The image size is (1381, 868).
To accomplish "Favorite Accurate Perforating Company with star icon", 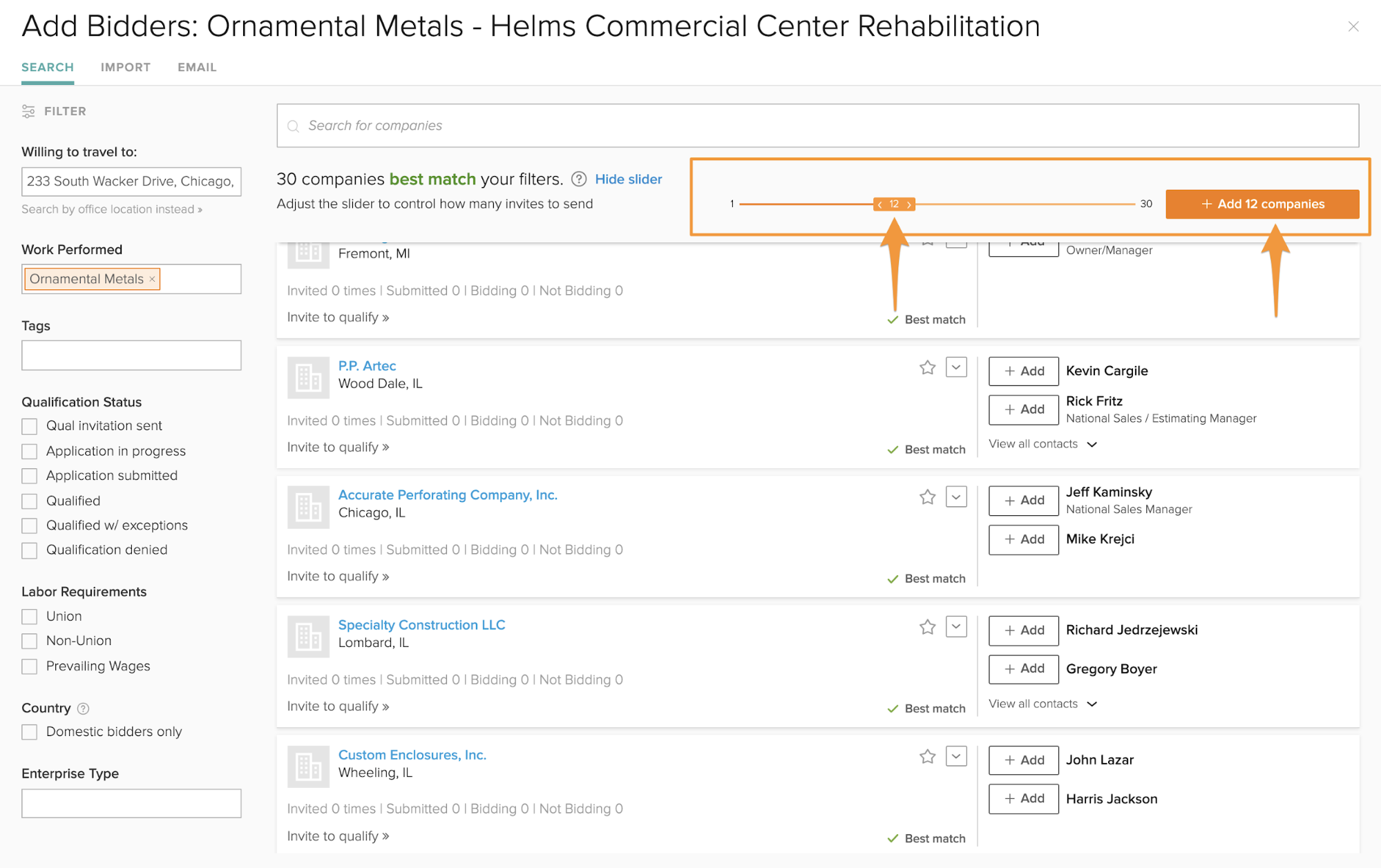I will tap(927, 497).
